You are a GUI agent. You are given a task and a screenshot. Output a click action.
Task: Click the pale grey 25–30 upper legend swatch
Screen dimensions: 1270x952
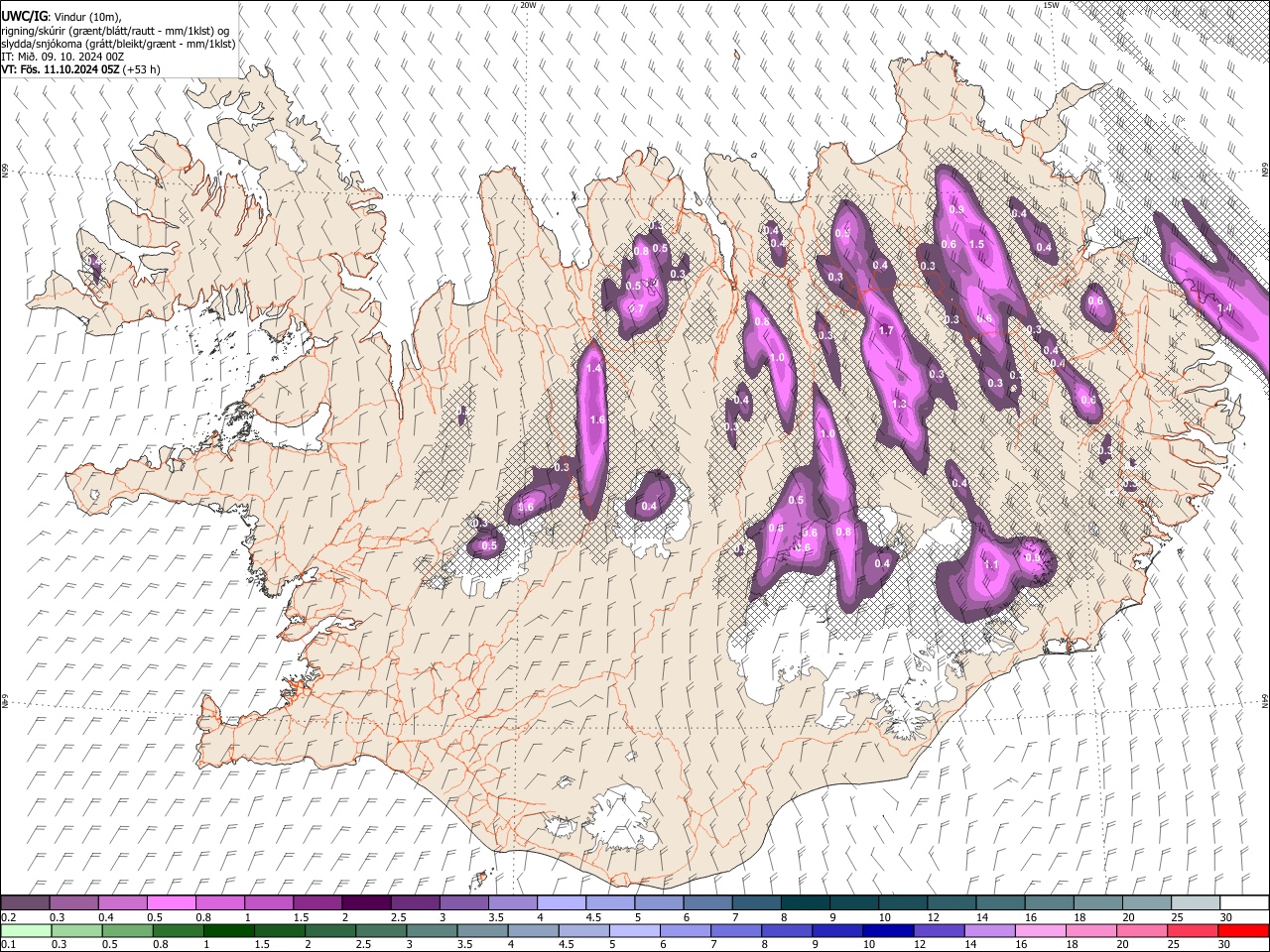pyautogui.click(x=1195, y=903)
